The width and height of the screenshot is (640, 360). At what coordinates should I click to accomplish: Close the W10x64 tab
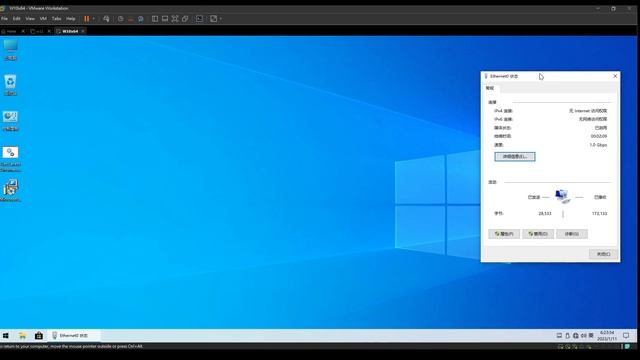click(83, 31)
